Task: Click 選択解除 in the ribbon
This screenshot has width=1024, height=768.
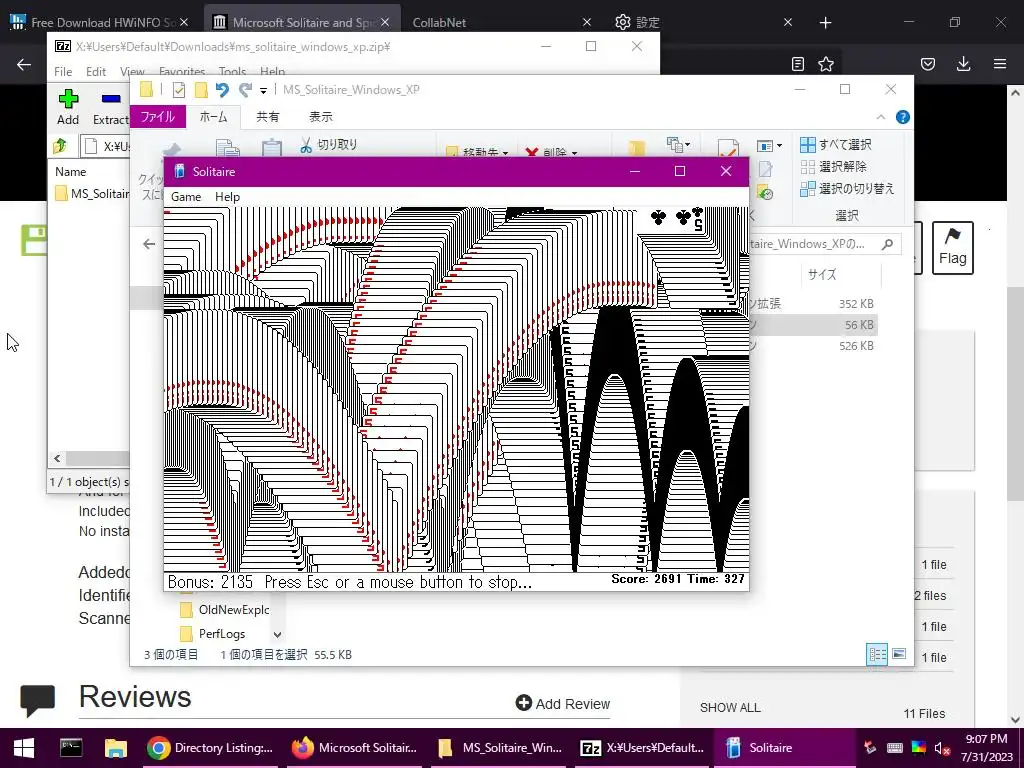Action: pyautogui.click(x=833, y=167)
